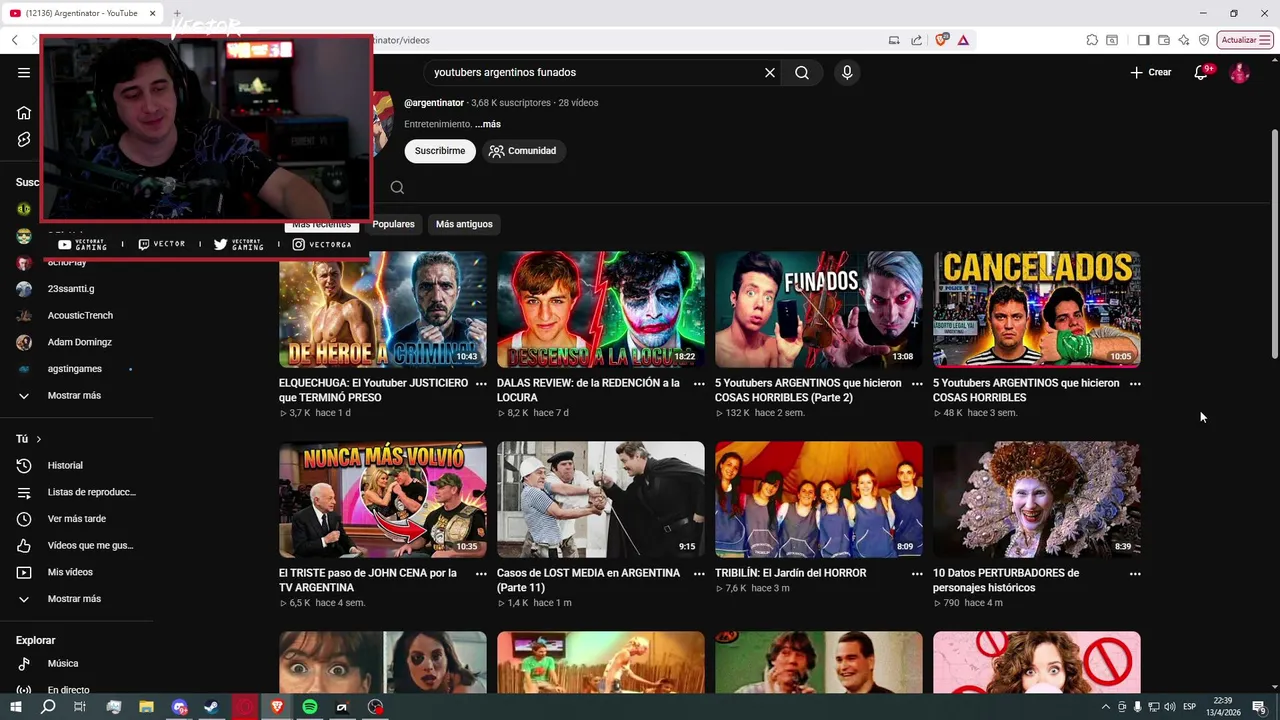Open options for JOHN CENA video
The height and width of the screenshot is (720, 1280).
pyautogui.click(x=481, y=574)
